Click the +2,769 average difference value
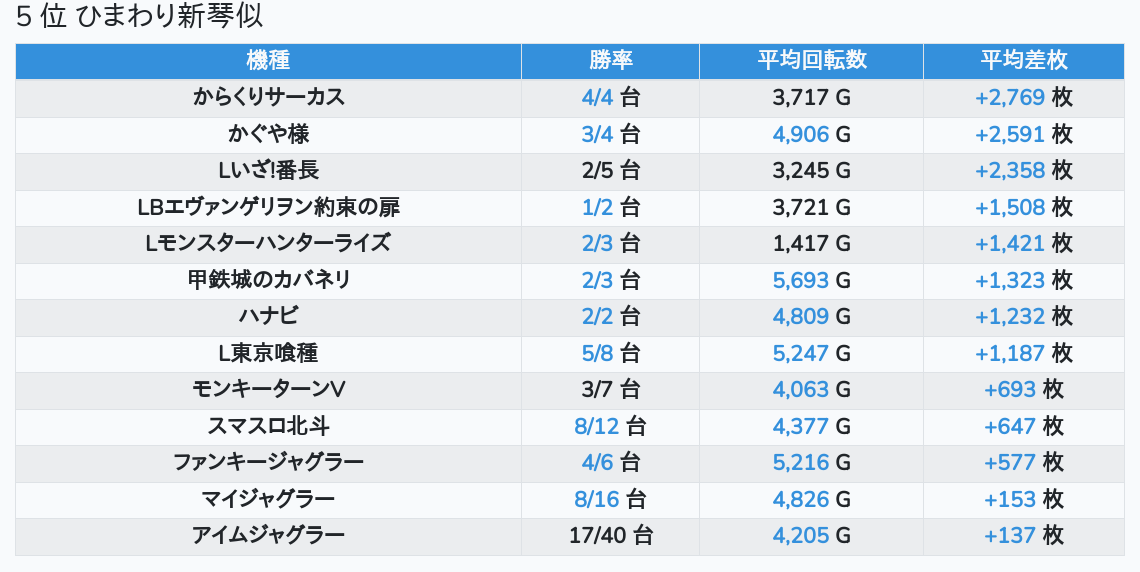This screenshot has width=1140, height=572. coord(1009,97)
